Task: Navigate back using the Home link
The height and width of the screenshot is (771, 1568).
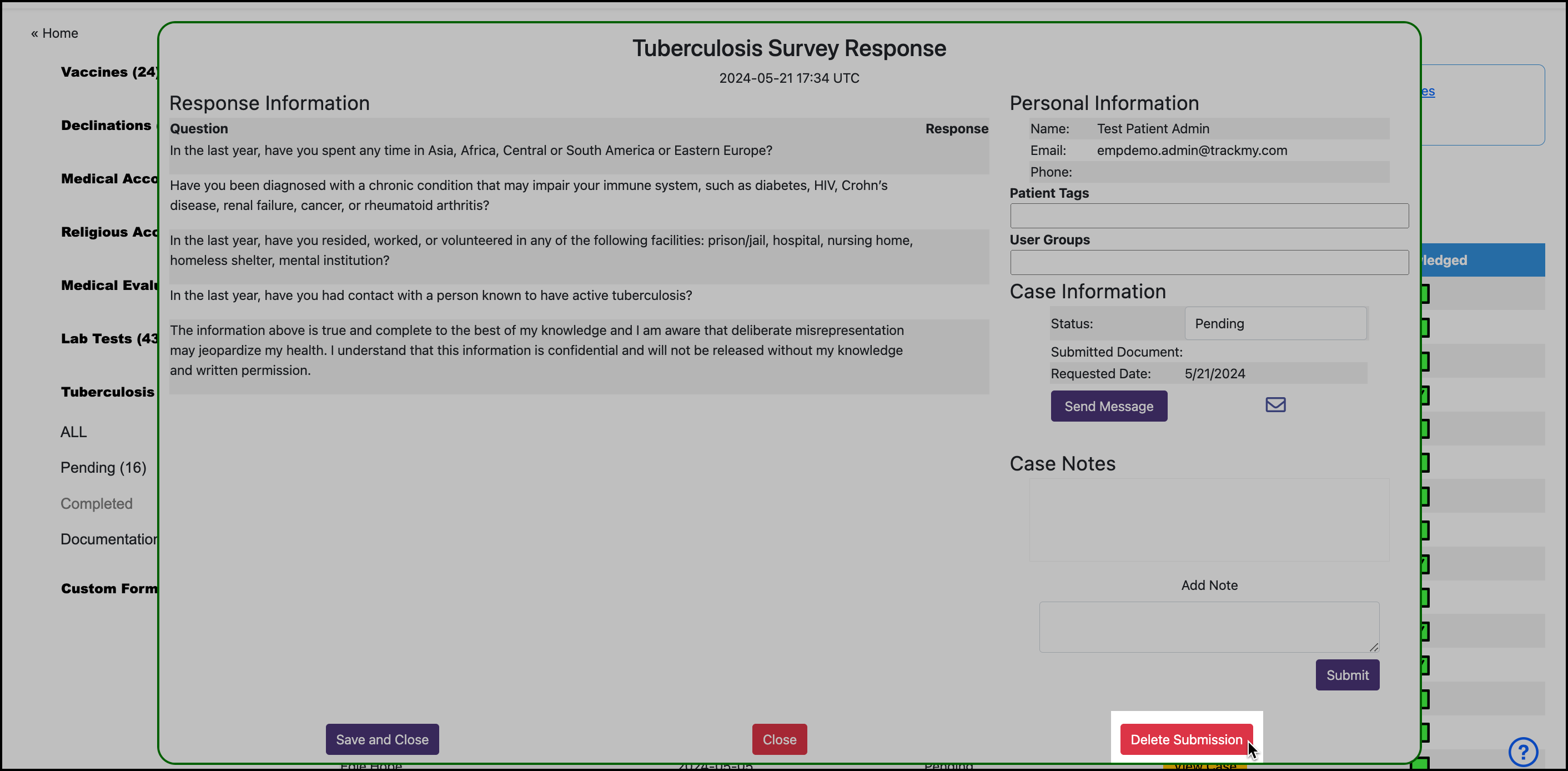Action: 54,33
